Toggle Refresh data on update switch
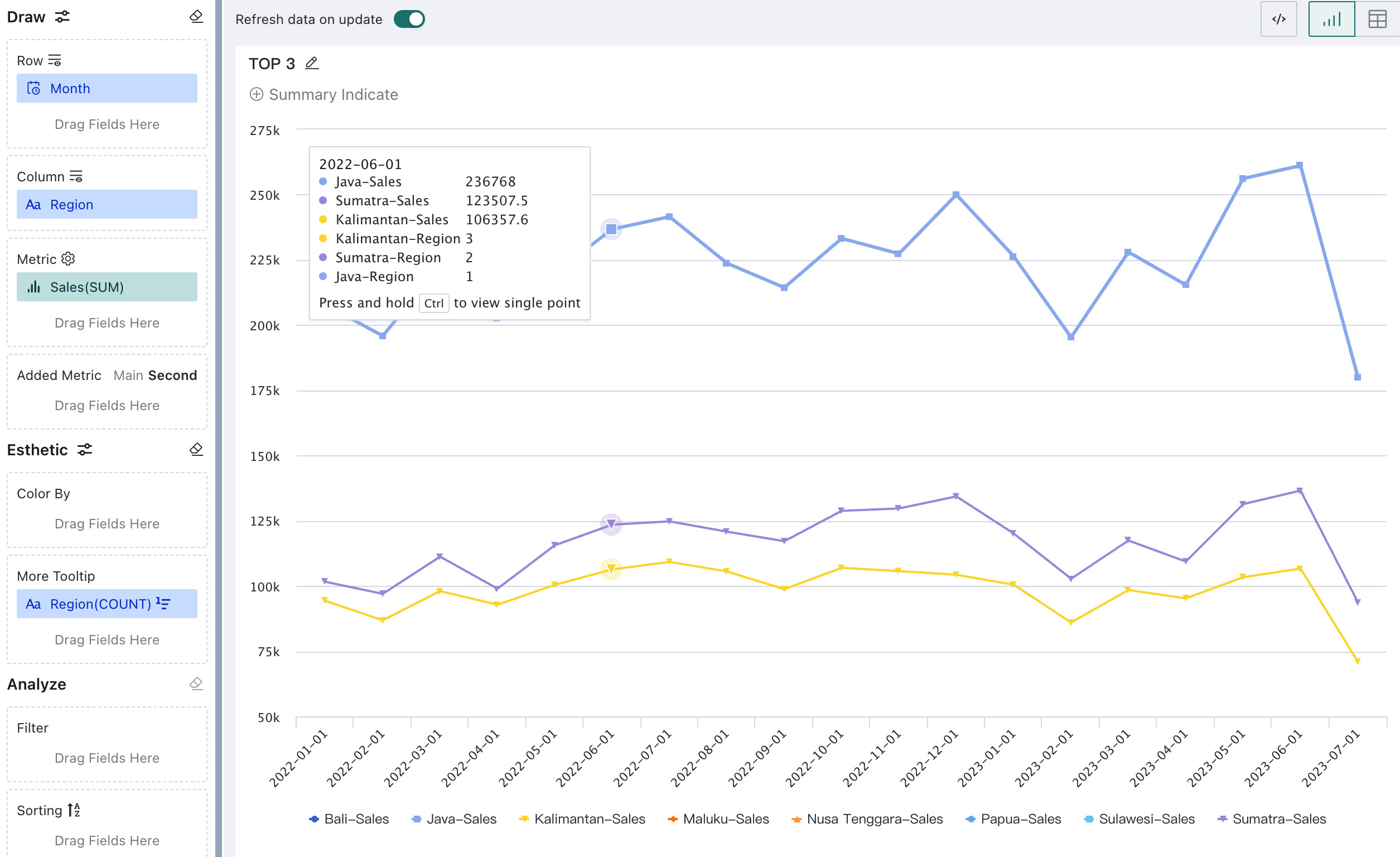The image size is (1400, 857). click(409, 20)
